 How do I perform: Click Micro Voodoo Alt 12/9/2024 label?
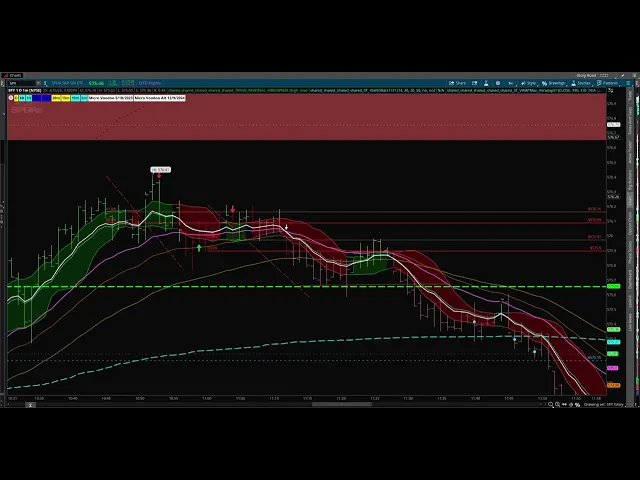pyautogui.click(x=160, y=98)
